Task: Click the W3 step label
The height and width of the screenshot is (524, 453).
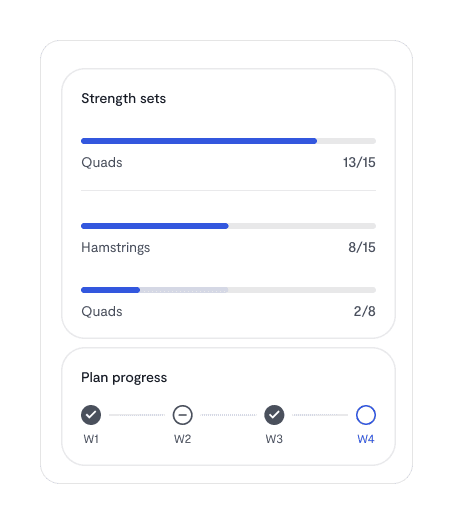Action: tap(274, 439)
